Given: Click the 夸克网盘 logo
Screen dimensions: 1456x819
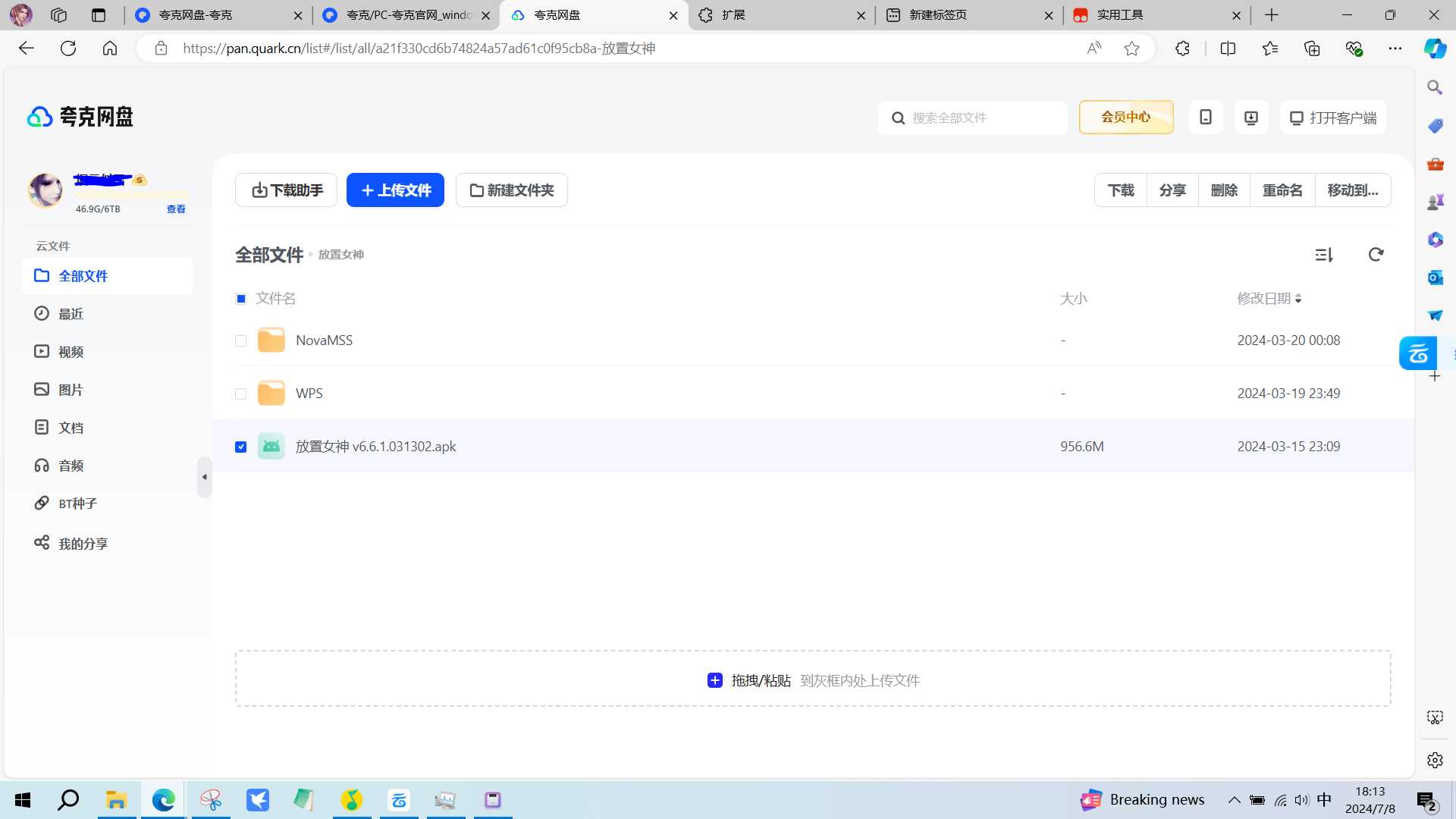Looking at the screenshot, I should (x=80, y=117).
